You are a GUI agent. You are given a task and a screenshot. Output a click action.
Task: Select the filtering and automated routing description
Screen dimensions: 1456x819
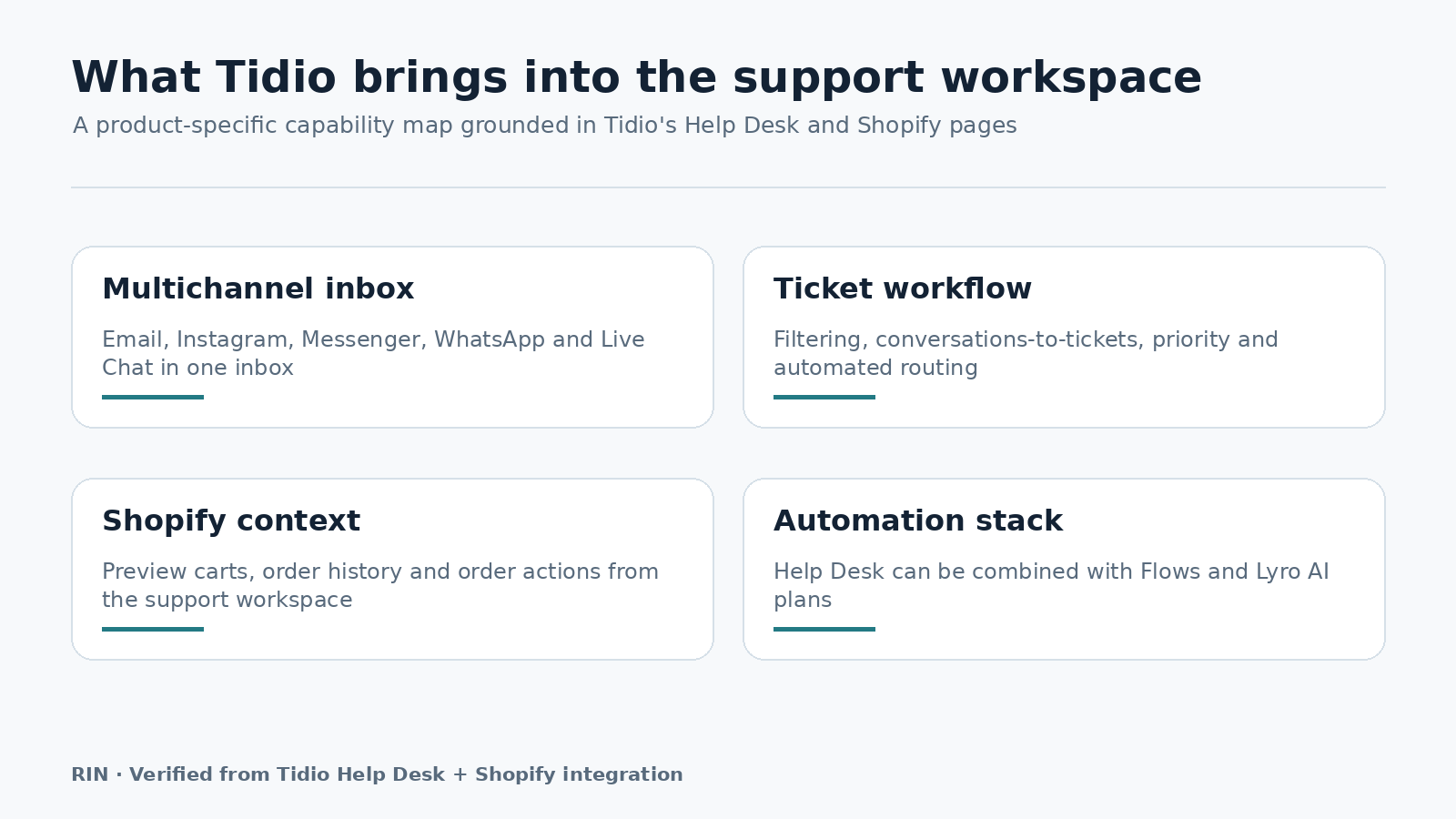point(1026,353)
